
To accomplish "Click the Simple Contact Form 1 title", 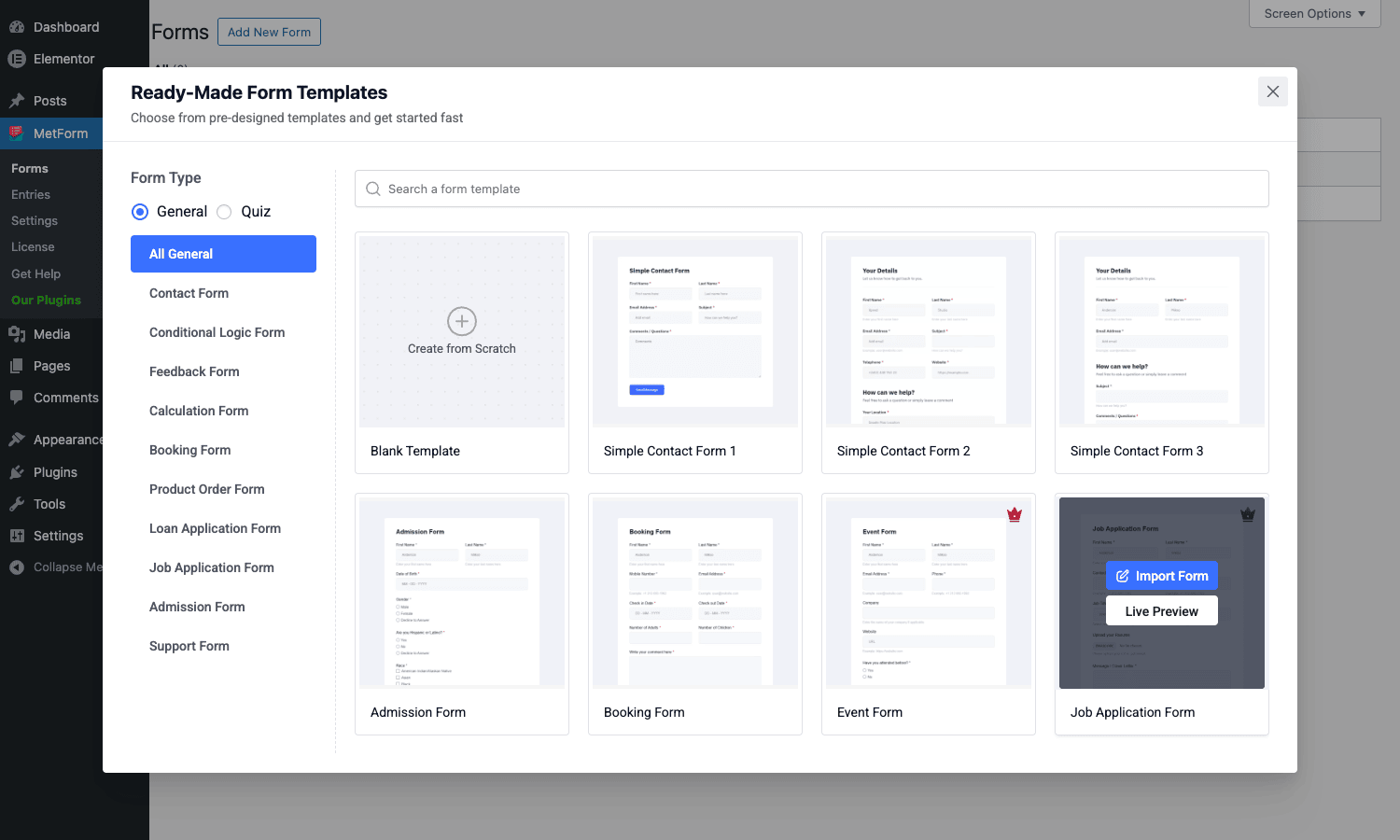I will [669, 451].
